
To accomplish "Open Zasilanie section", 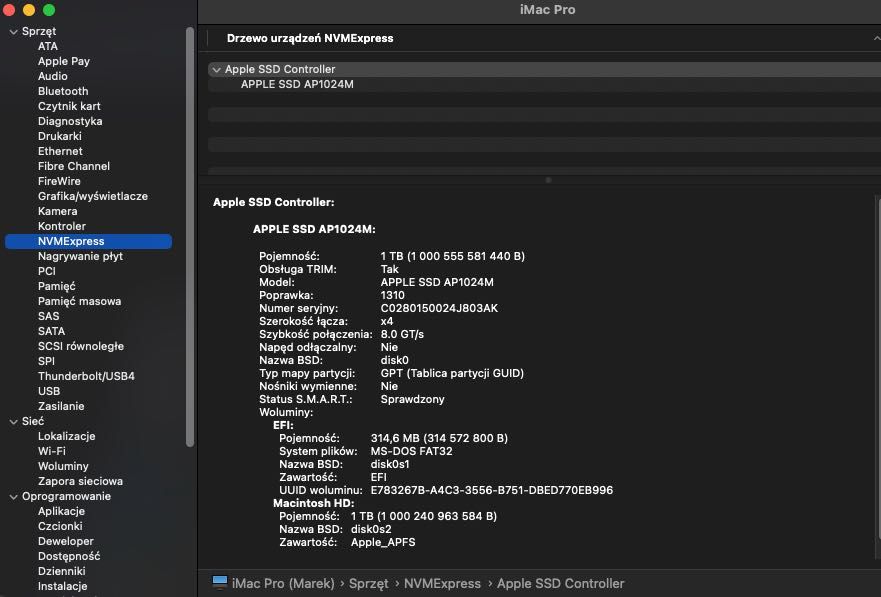I will 61,406.
